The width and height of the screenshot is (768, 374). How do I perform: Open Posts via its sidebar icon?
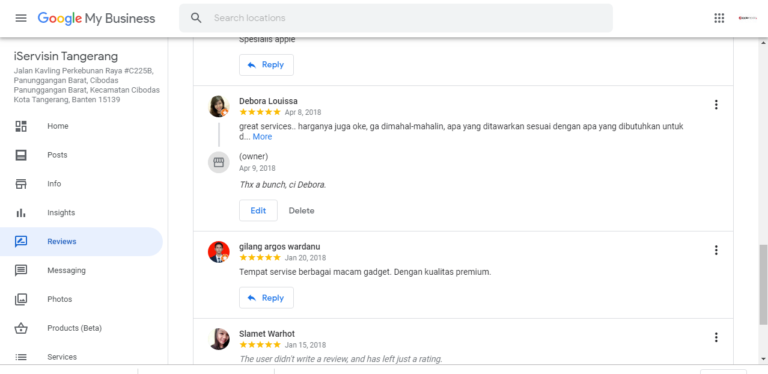pyautogui.click(x=21, y=155)
